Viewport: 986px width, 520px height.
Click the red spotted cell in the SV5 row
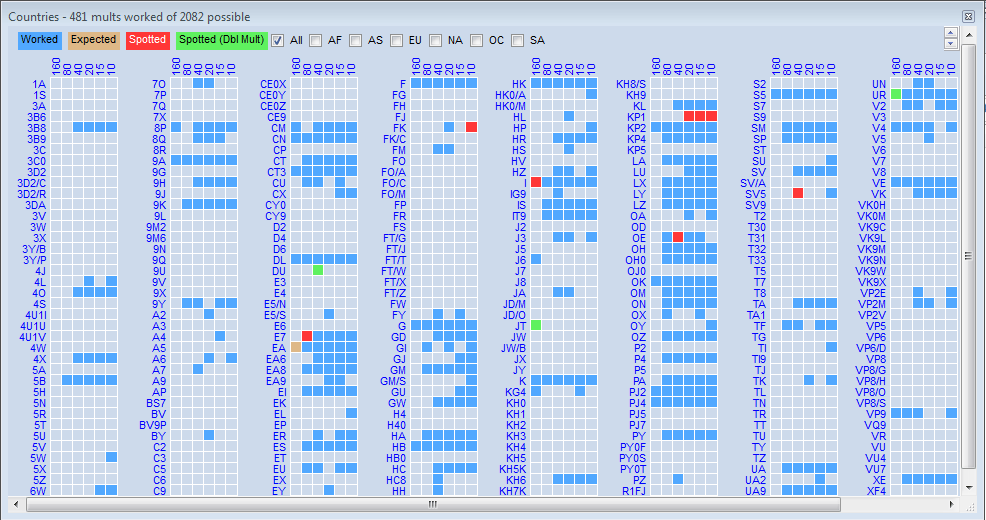tap(798, 193)
